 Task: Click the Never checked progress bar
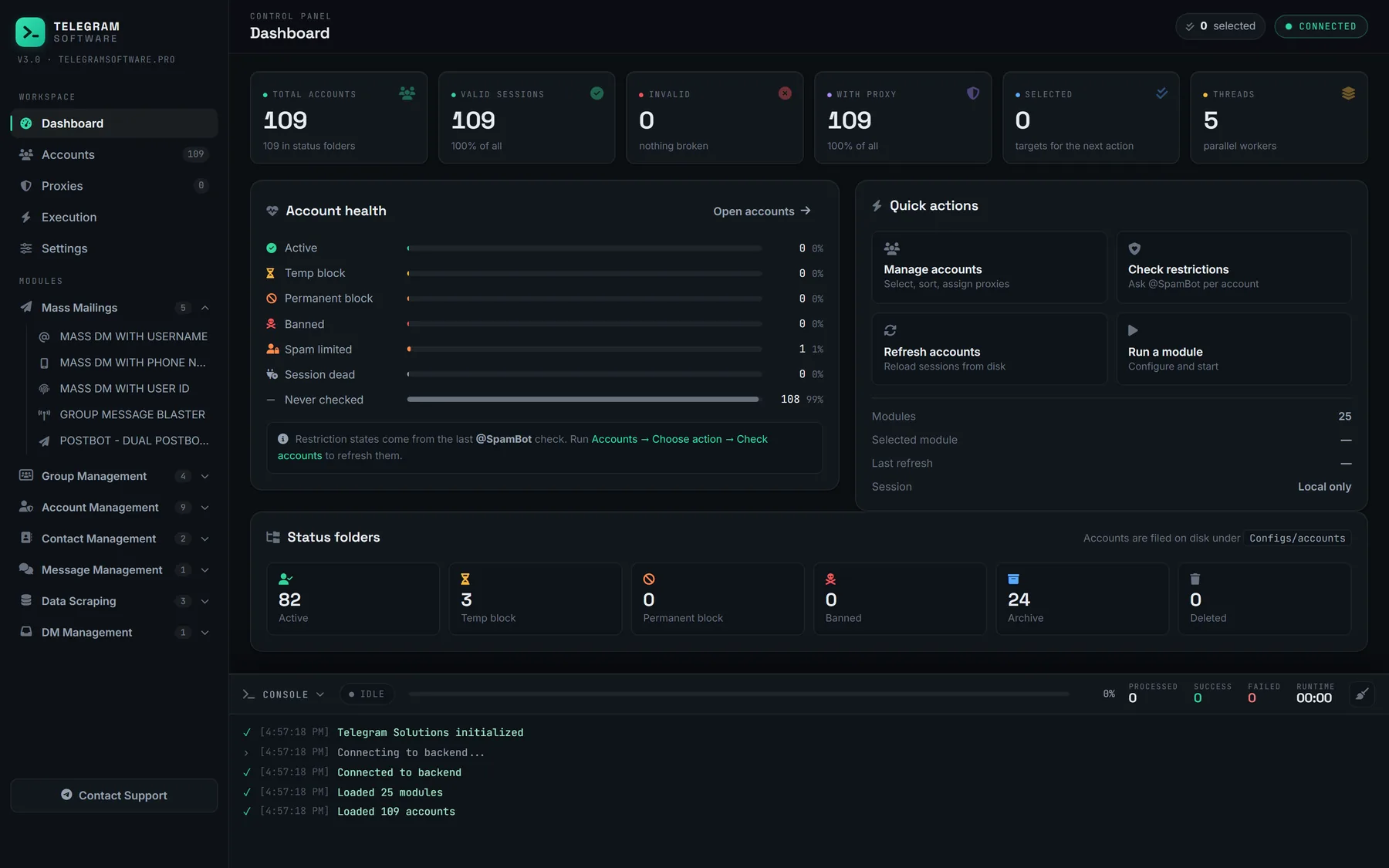(x=584, y=400)
